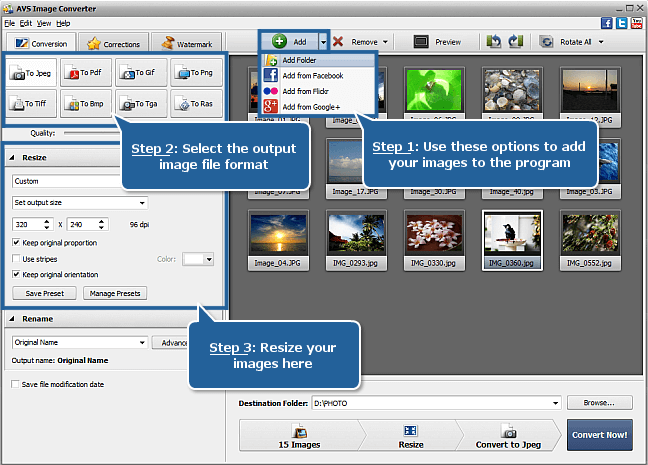The width and height of the screenshot is (648, 465).
Task: Open the Twitter link icon in top bar
Action: [622, 23]
